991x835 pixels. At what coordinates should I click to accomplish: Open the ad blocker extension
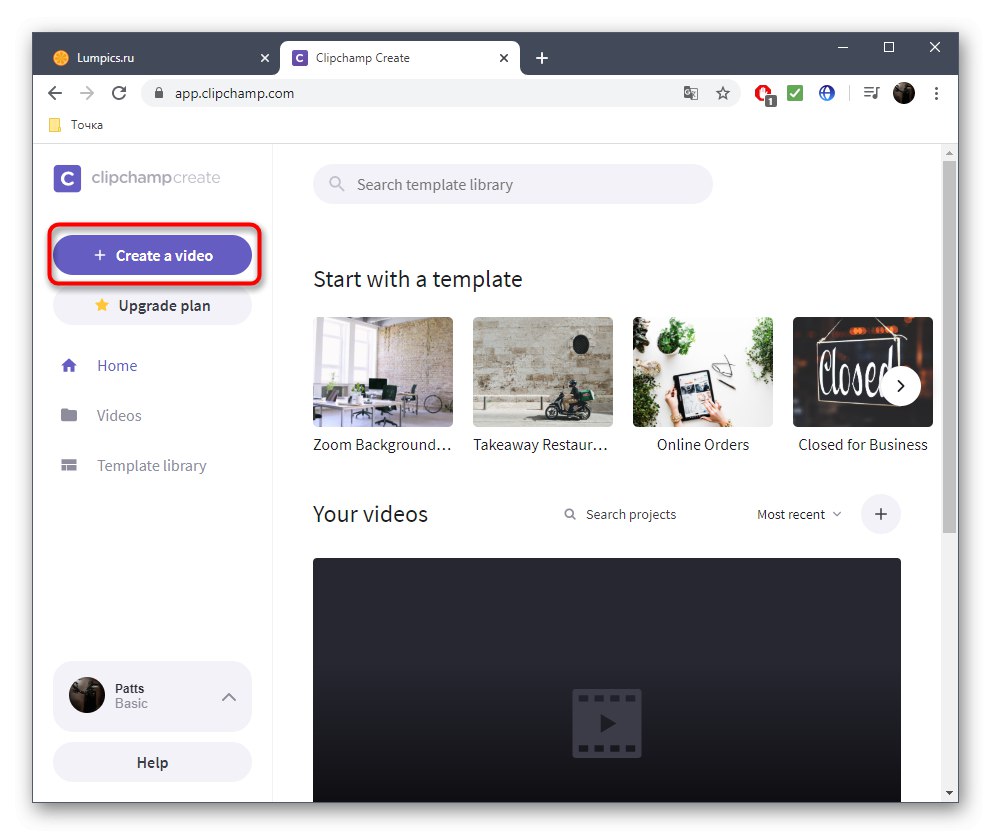point(763,92)
